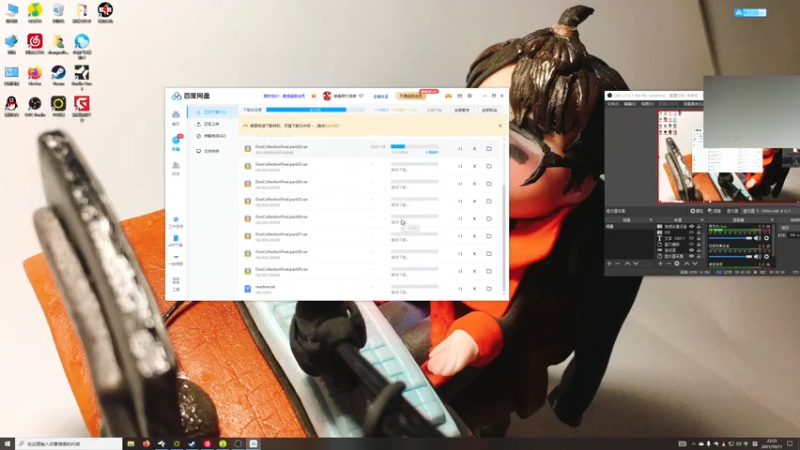Click the cancel all downloads button
This screenshot has width=800, height=450.
(489, 110)
